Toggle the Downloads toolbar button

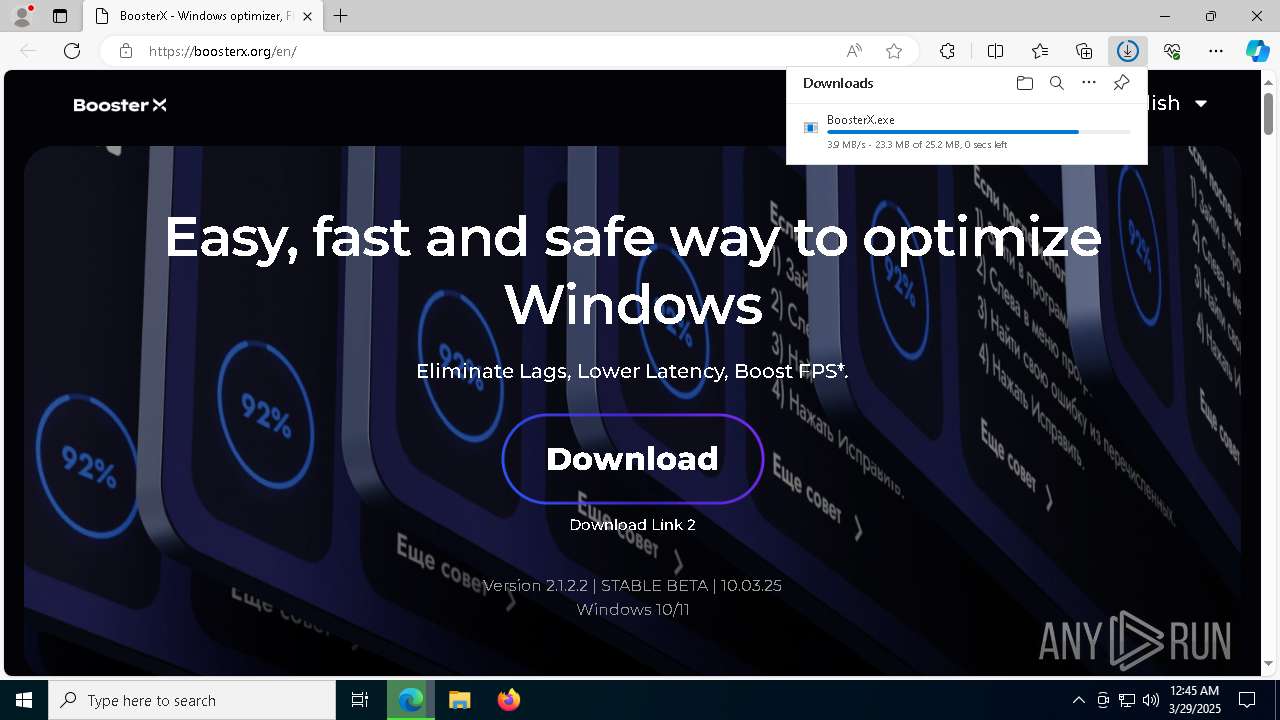(x=1128, y=51)
